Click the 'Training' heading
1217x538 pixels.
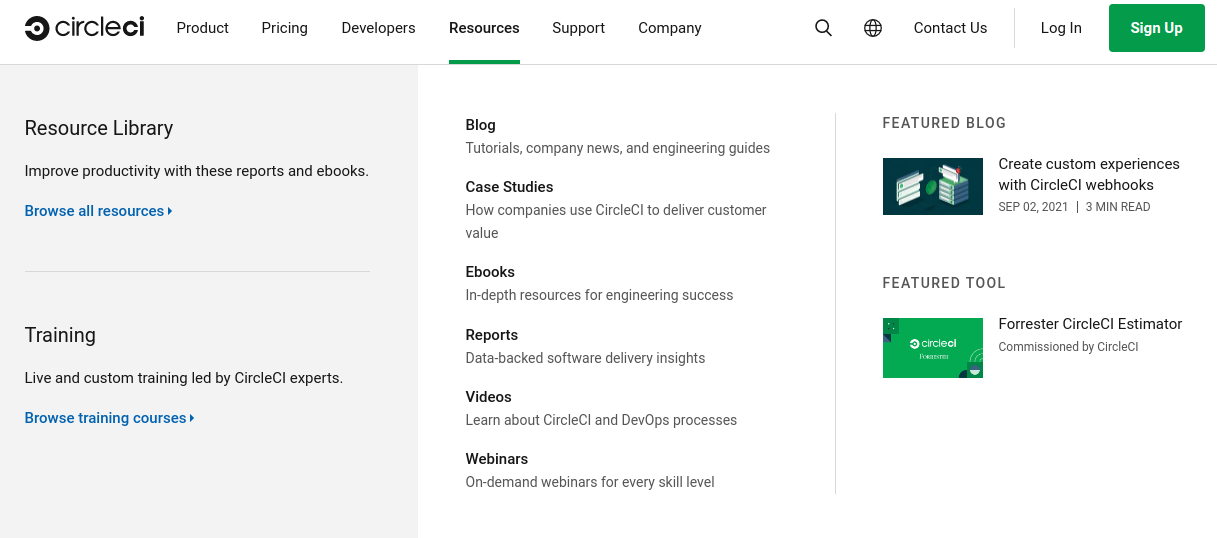(60, 335)
